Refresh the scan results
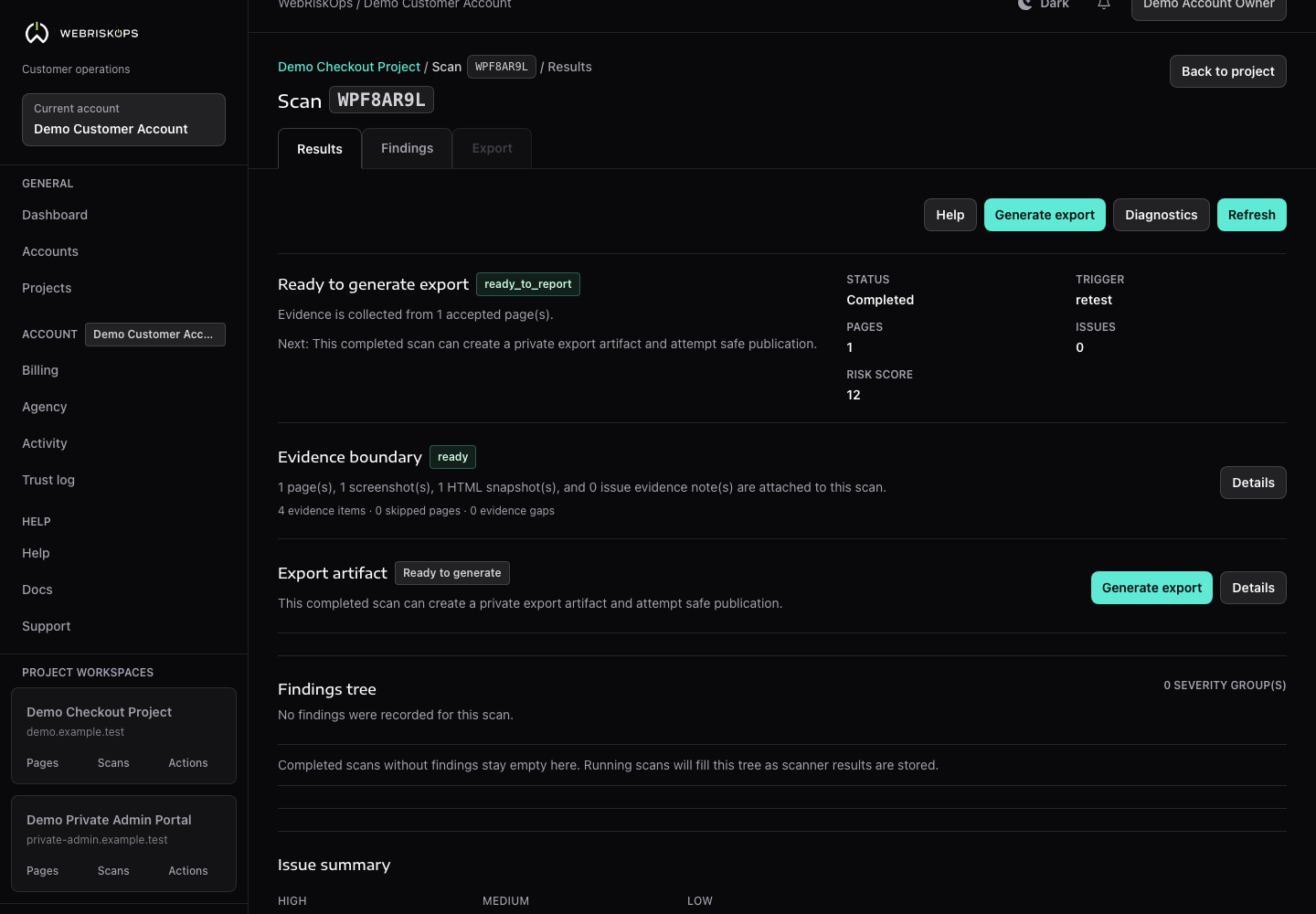The image size is (1316, 914). 1252,215
